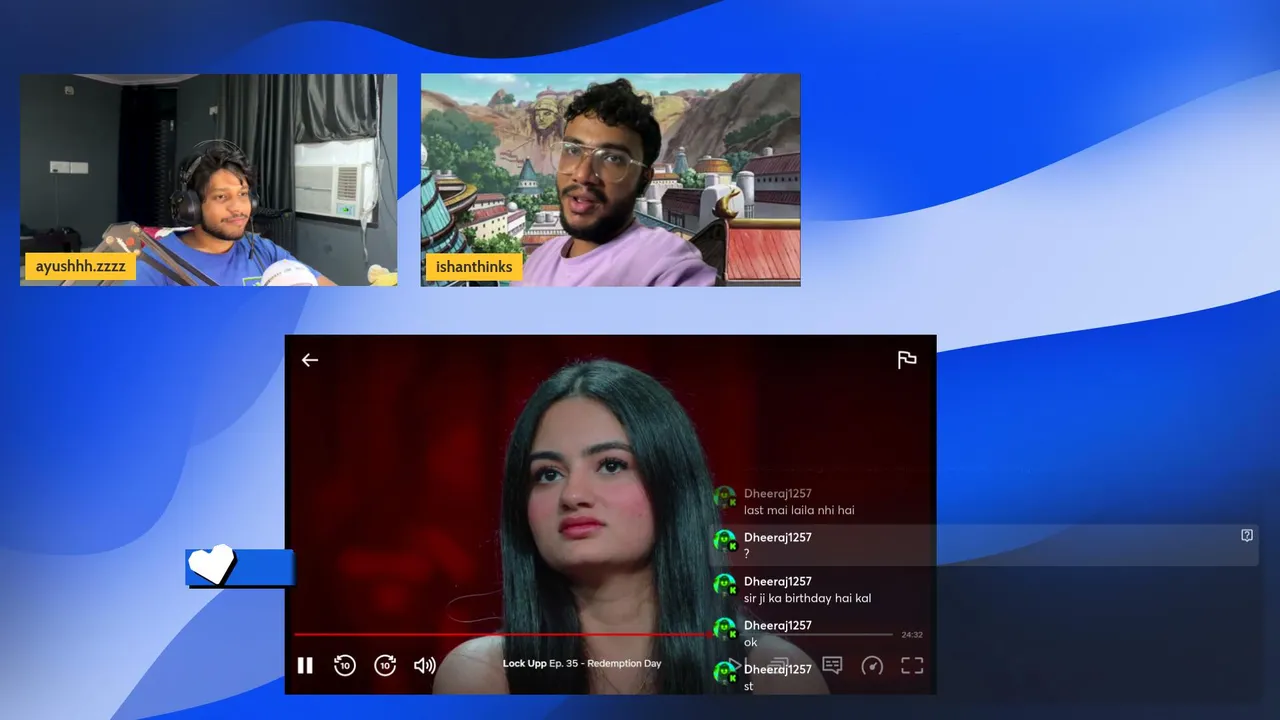The width and height of the screenshot is (1280, 720).
Task: Enter fullscreen mode in the player
Action: tap(912, 665)
